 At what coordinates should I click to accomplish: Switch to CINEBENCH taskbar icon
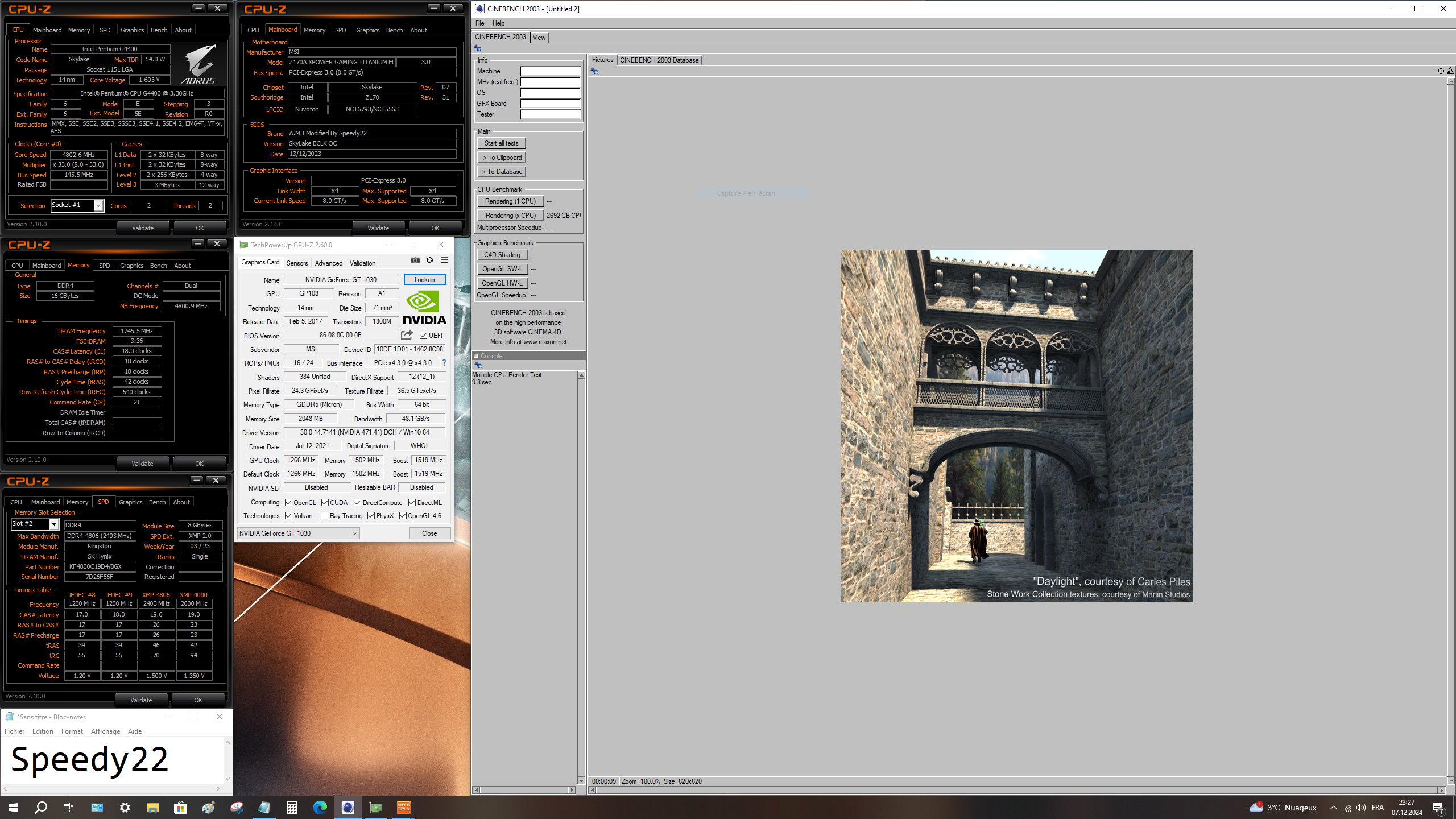pyautogui.click(x=348, y=807)
